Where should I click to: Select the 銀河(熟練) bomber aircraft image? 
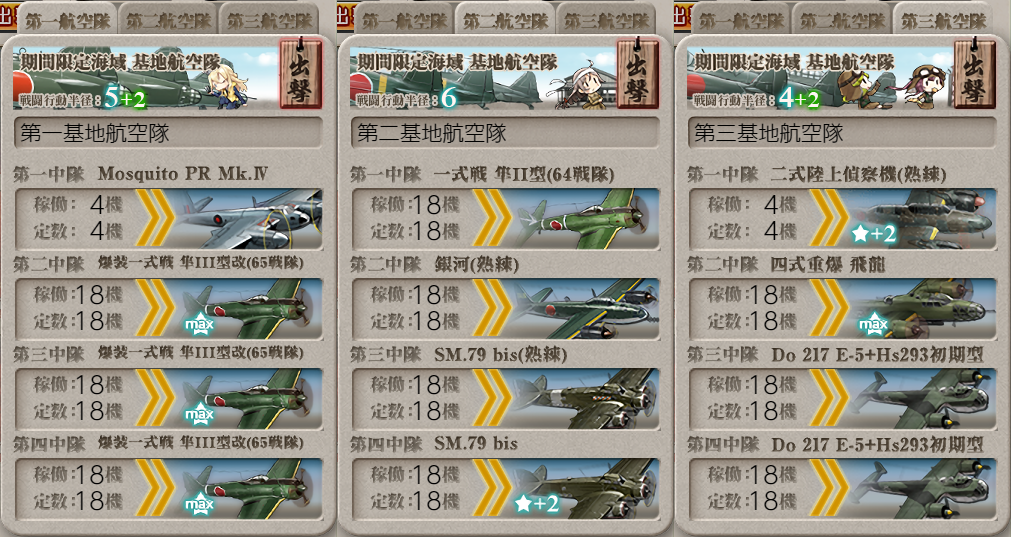[585, 309]
